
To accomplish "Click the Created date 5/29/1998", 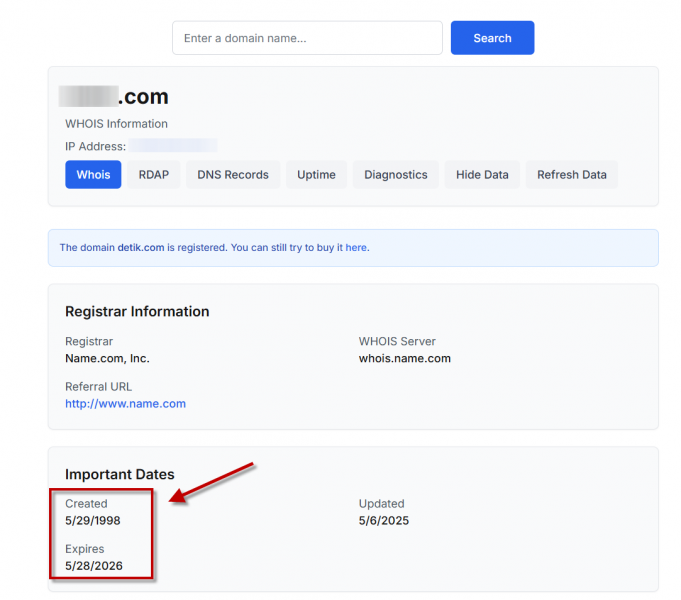I will tap(93, 520).
